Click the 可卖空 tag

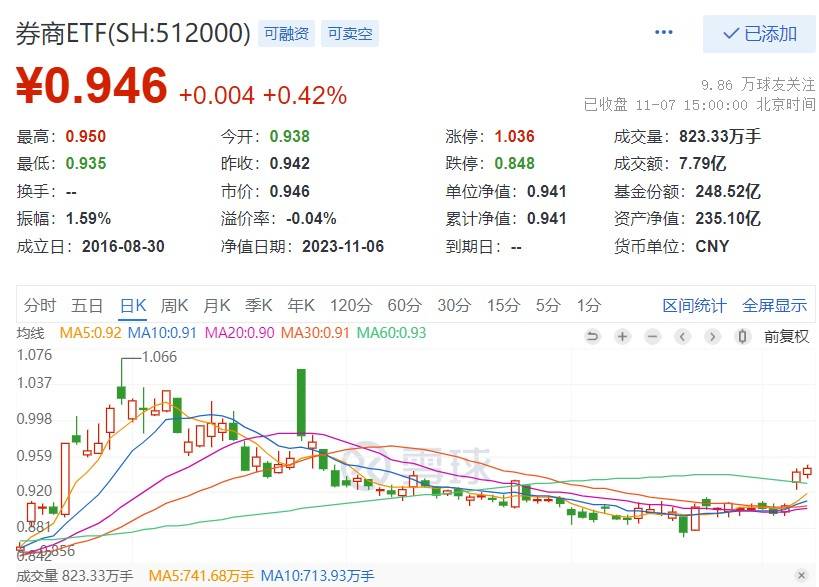[x=349, y=34]
